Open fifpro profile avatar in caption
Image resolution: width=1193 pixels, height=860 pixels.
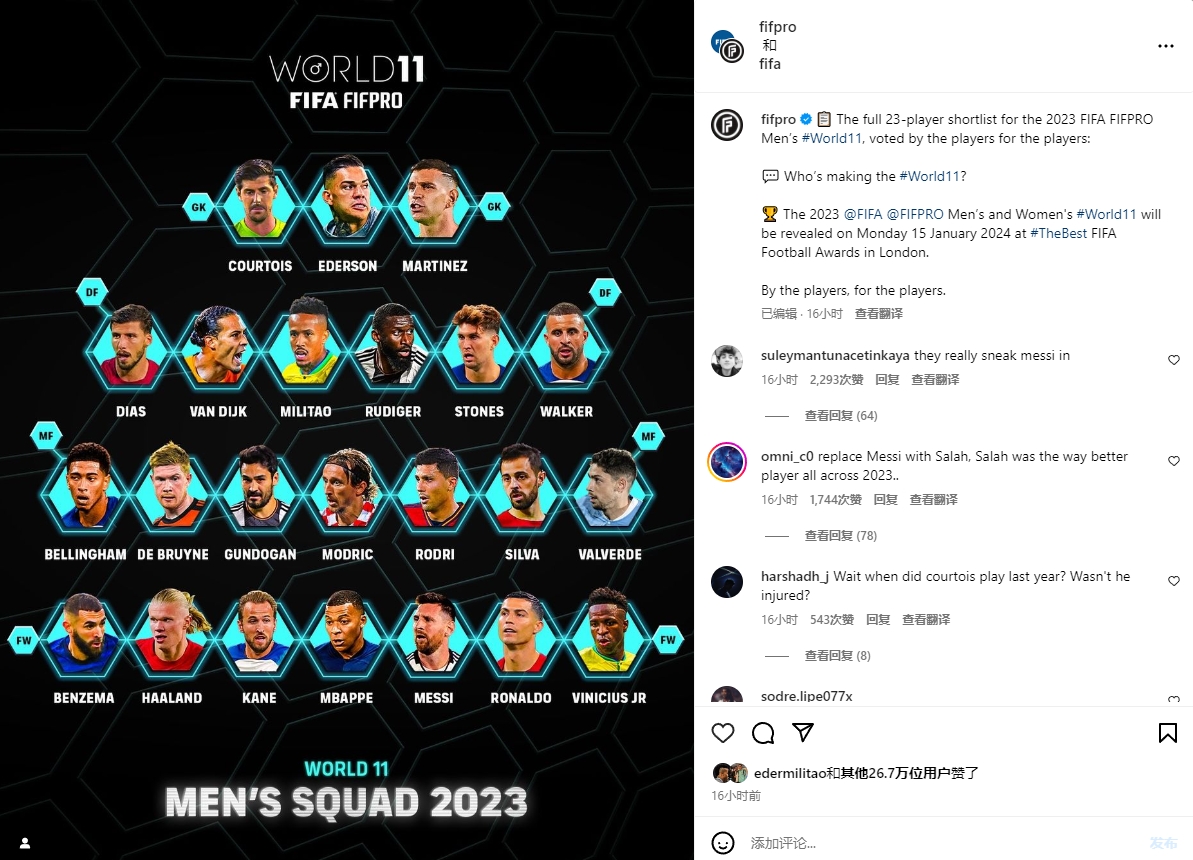coord(727,124)
